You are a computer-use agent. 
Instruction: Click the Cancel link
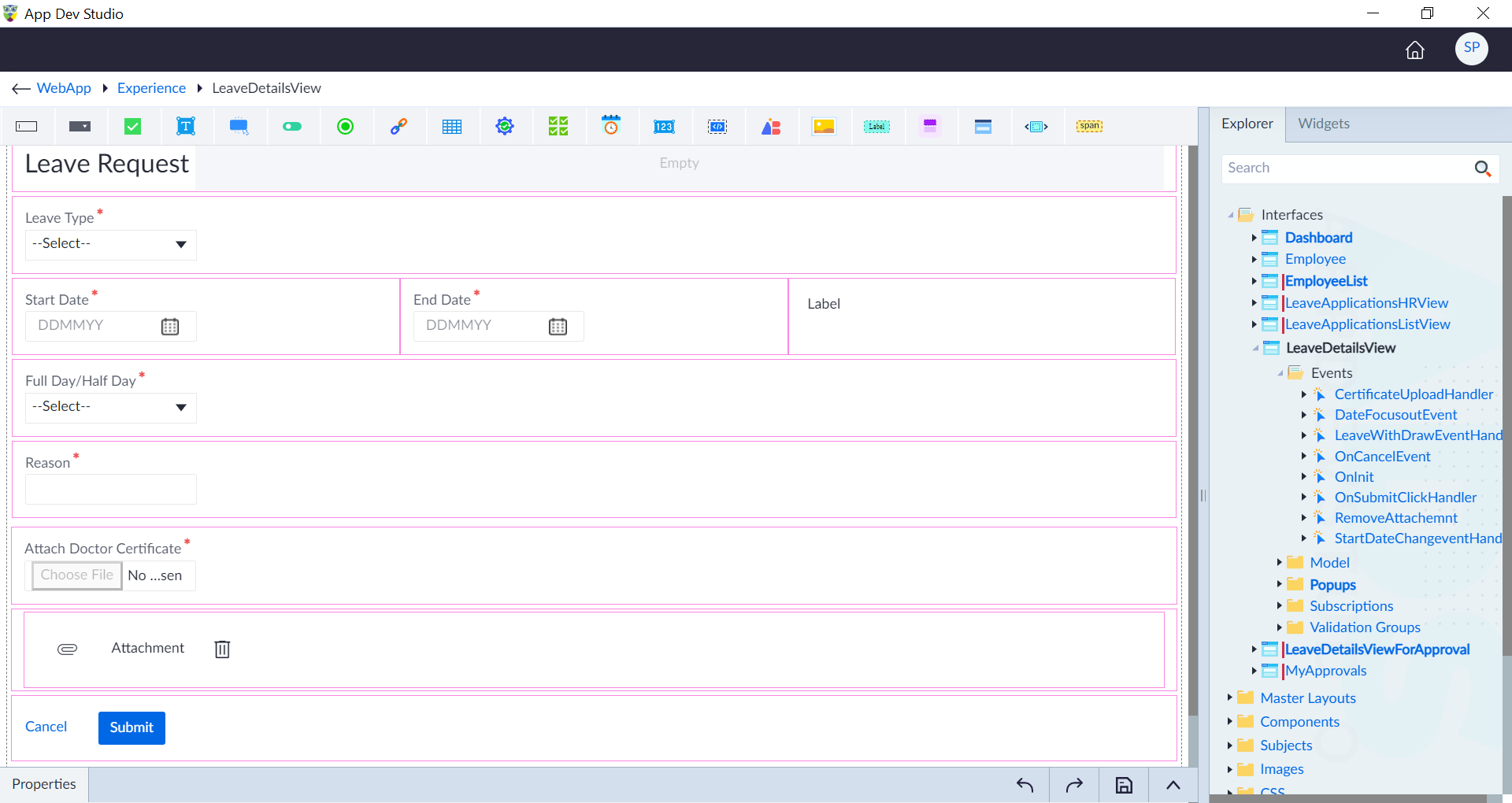(46, 727)
